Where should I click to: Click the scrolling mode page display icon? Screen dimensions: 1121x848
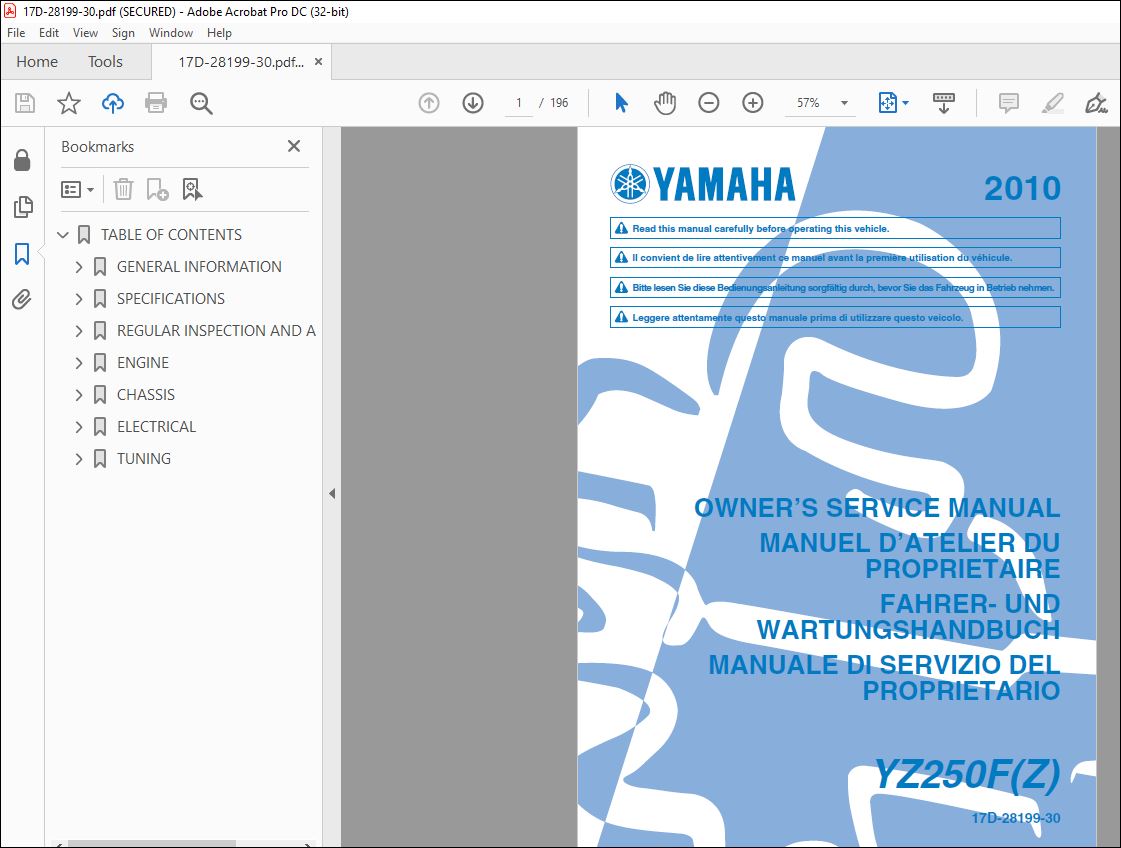click(x=944, y=103)
